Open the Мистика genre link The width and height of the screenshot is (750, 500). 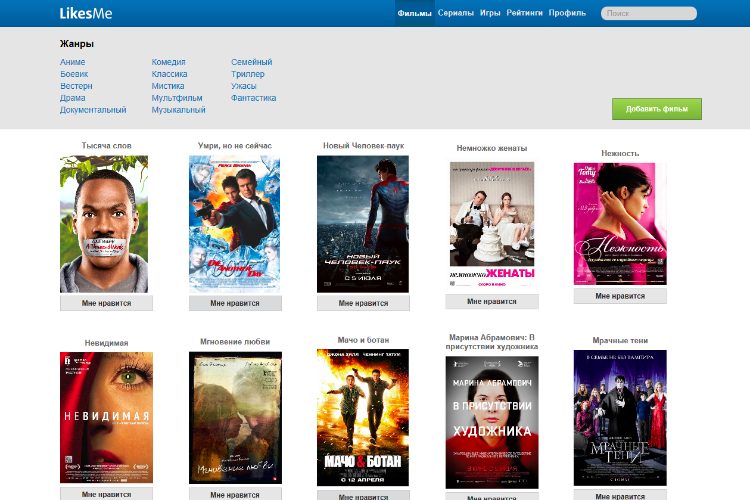coord(168,86)
